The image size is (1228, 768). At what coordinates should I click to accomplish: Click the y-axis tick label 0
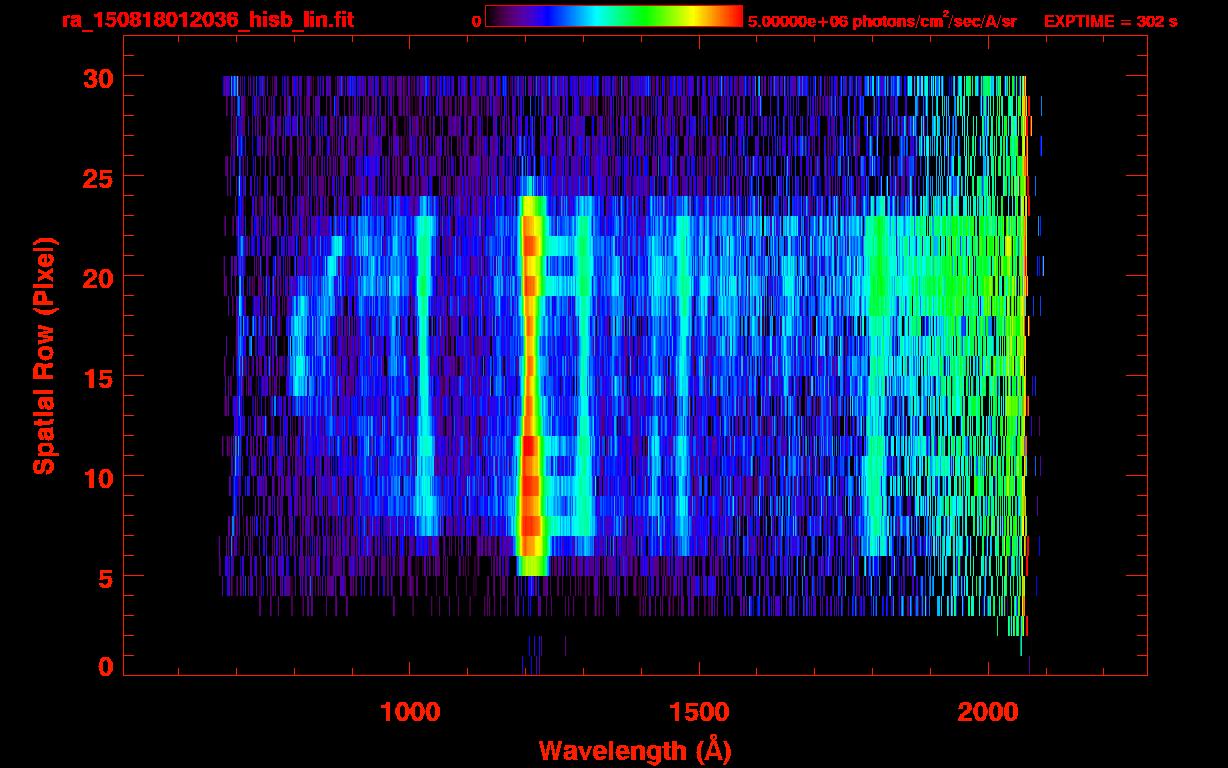pos(105,667)
